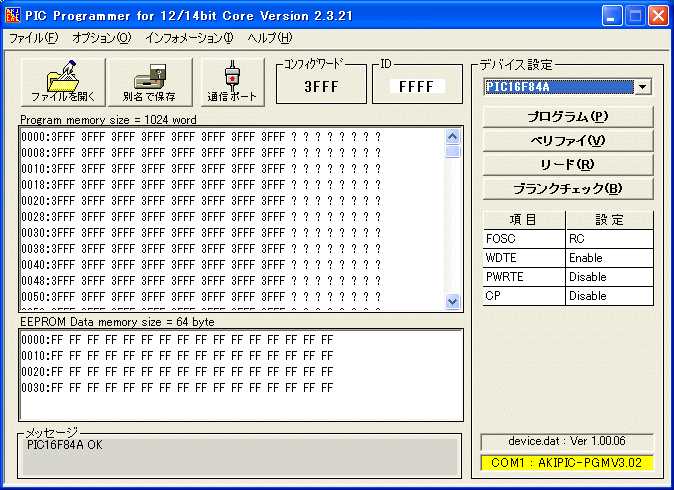This screenshot has width=674, height=490.
Task: Expand the PIC16F84A device dropdown
Action: pos(642,87)
